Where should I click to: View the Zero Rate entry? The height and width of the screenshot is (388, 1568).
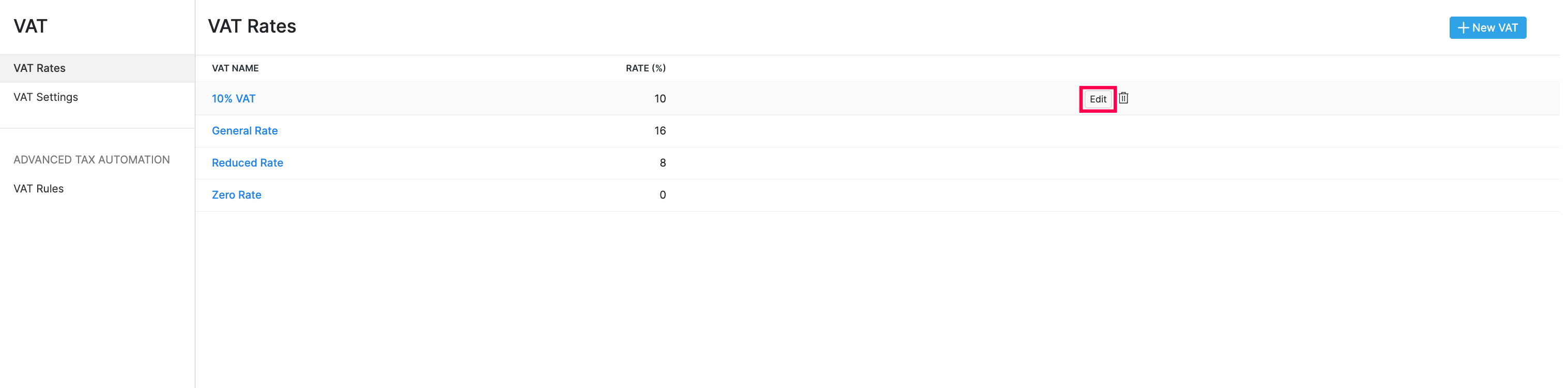point(236,196)
